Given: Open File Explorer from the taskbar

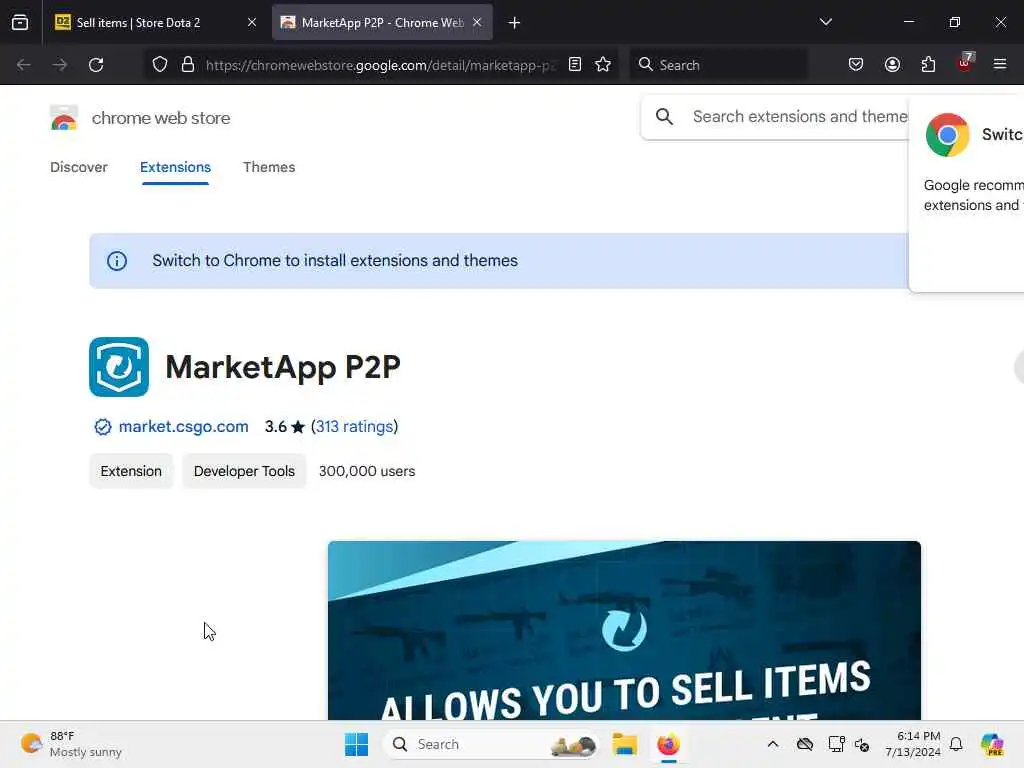Looking at the screenshot, I should click(624, 744).
